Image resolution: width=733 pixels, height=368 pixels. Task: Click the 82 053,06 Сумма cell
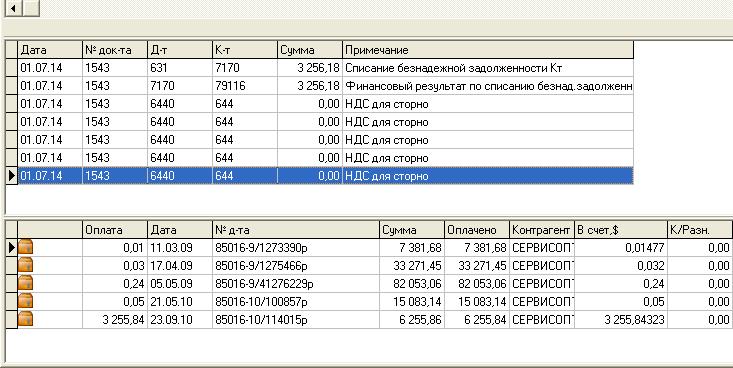pyautogui.click(x=412, y=284)
